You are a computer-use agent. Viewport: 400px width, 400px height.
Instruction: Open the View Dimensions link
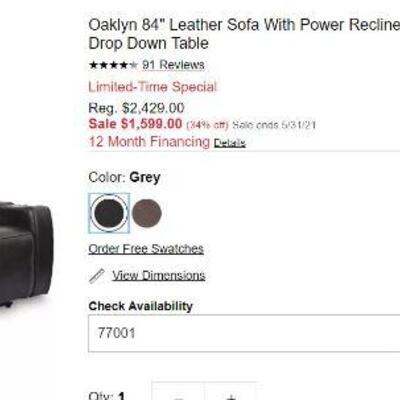click(x=159, y=275)
